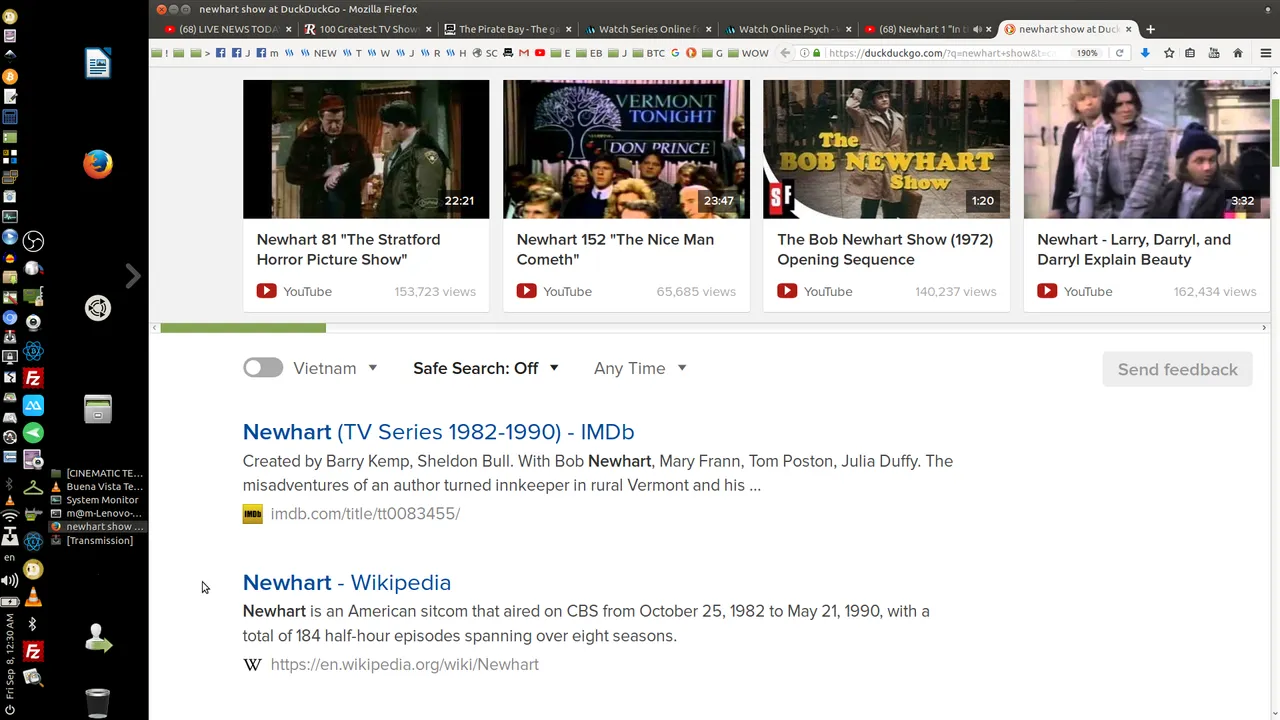This screenshot has height=720, width=1280.
Task: Click the en.wikipedia.org/wiki/Newhart URL
Action: click(404, 664)
